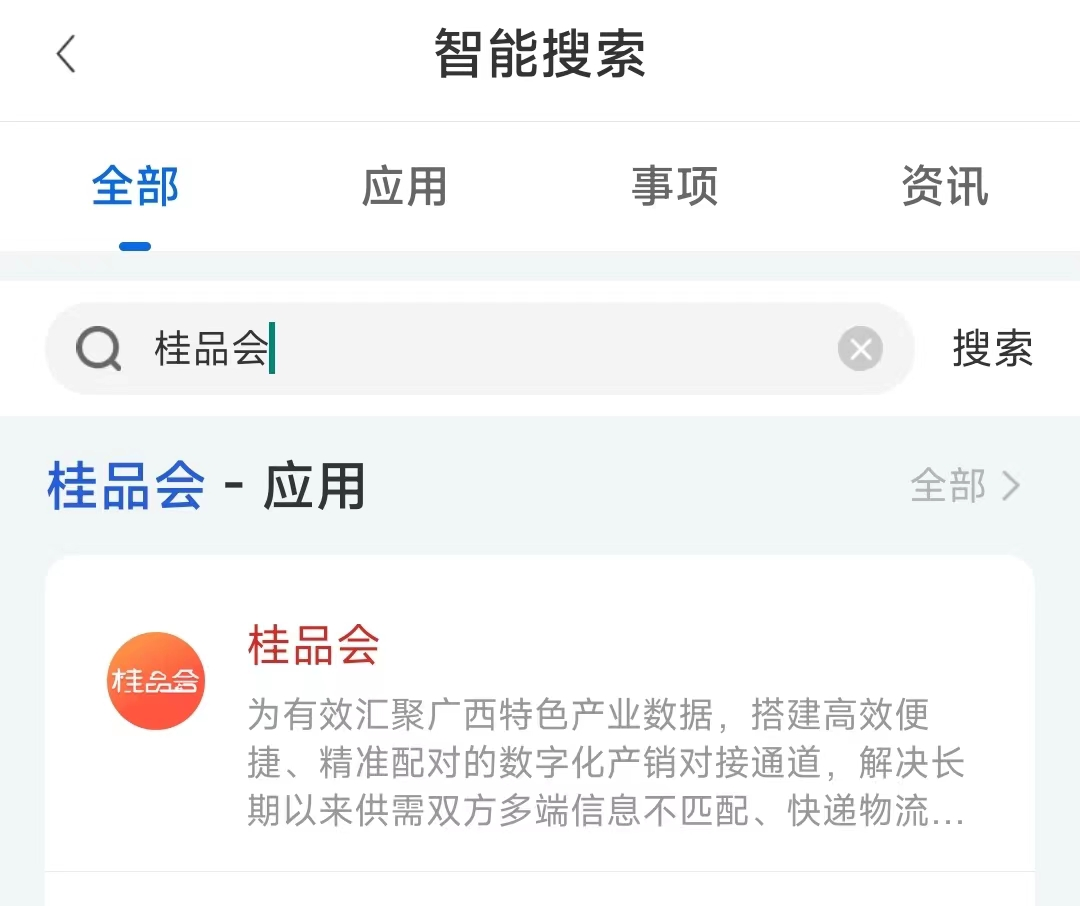The height and width of the screenshot is (906, 1080).
Task: Open the red 桂品会 result title
Action: (313, 645)
